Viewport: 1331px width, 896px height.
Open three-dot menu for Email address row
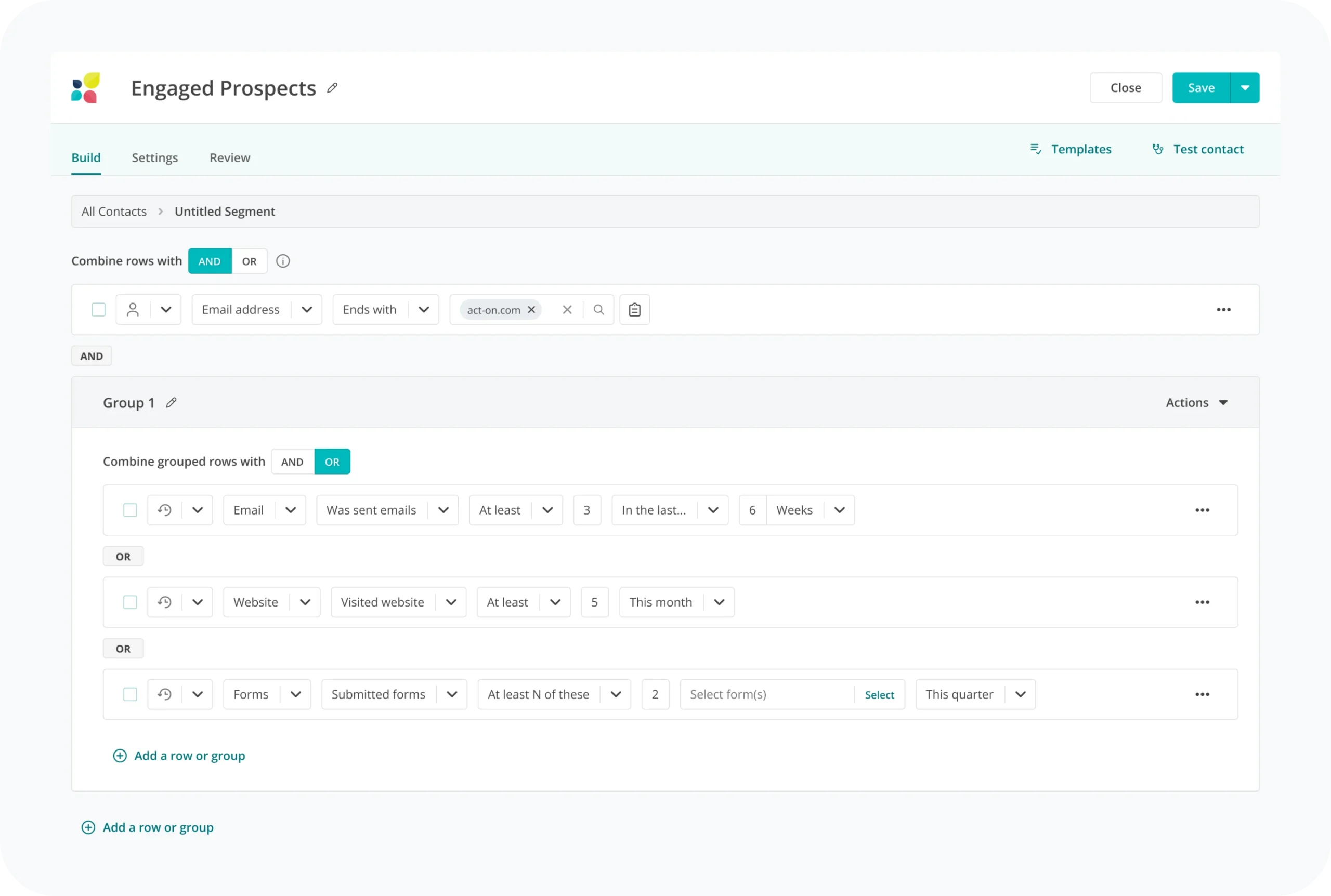coord(1223,310)
